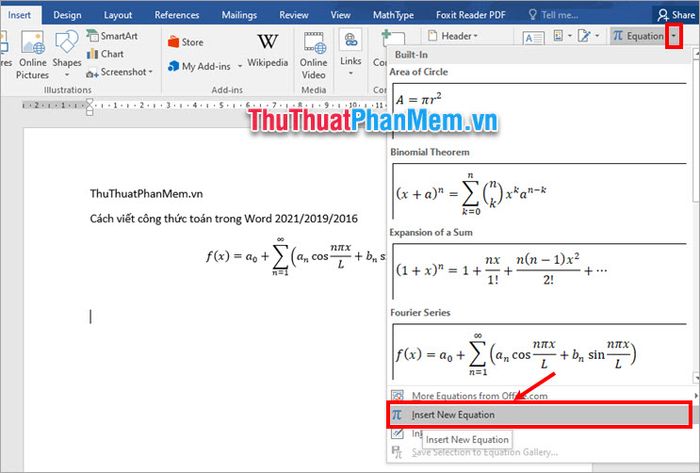Screen dimensions: 700x473
Task: Click the pi Equation button
Action: tap(638, 36)
